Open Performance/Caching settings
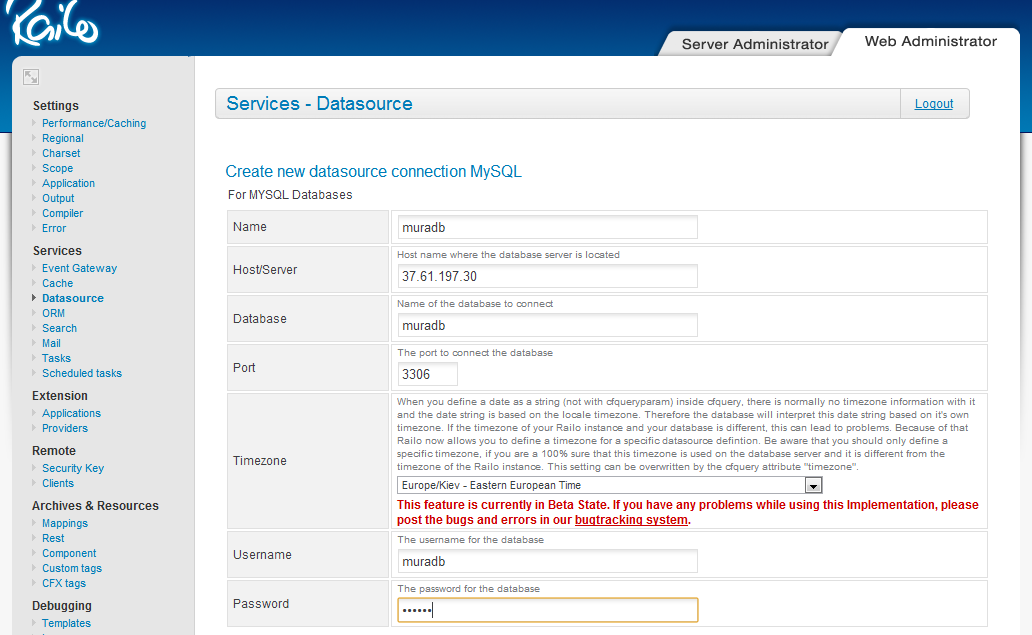1032x635 pixels. click(93, 123)
